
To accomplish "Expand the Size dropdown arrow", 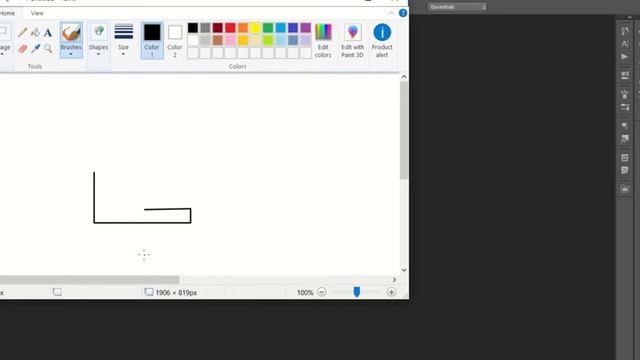I will click(123, 54).
